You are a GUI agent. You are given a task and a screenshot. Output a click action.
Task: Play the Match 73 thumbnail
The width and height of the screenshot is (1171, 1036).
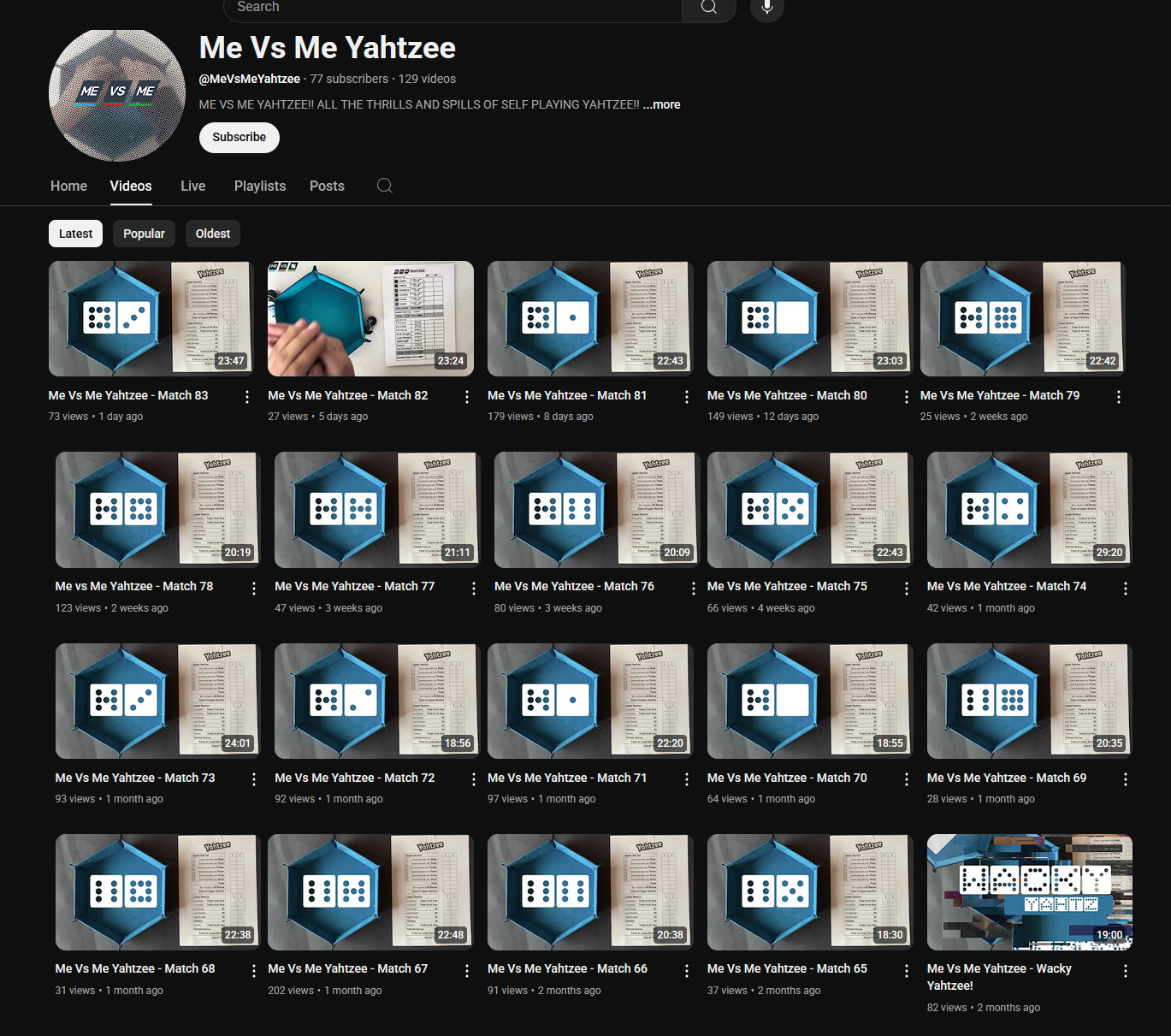(158, 702)
